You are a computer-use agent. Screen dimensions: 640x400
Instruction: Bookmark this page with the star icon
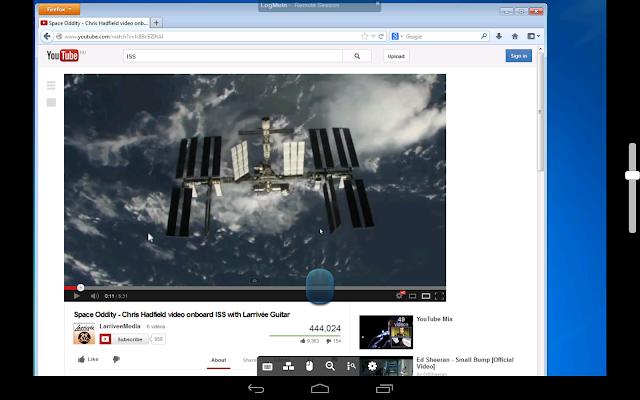364,36
